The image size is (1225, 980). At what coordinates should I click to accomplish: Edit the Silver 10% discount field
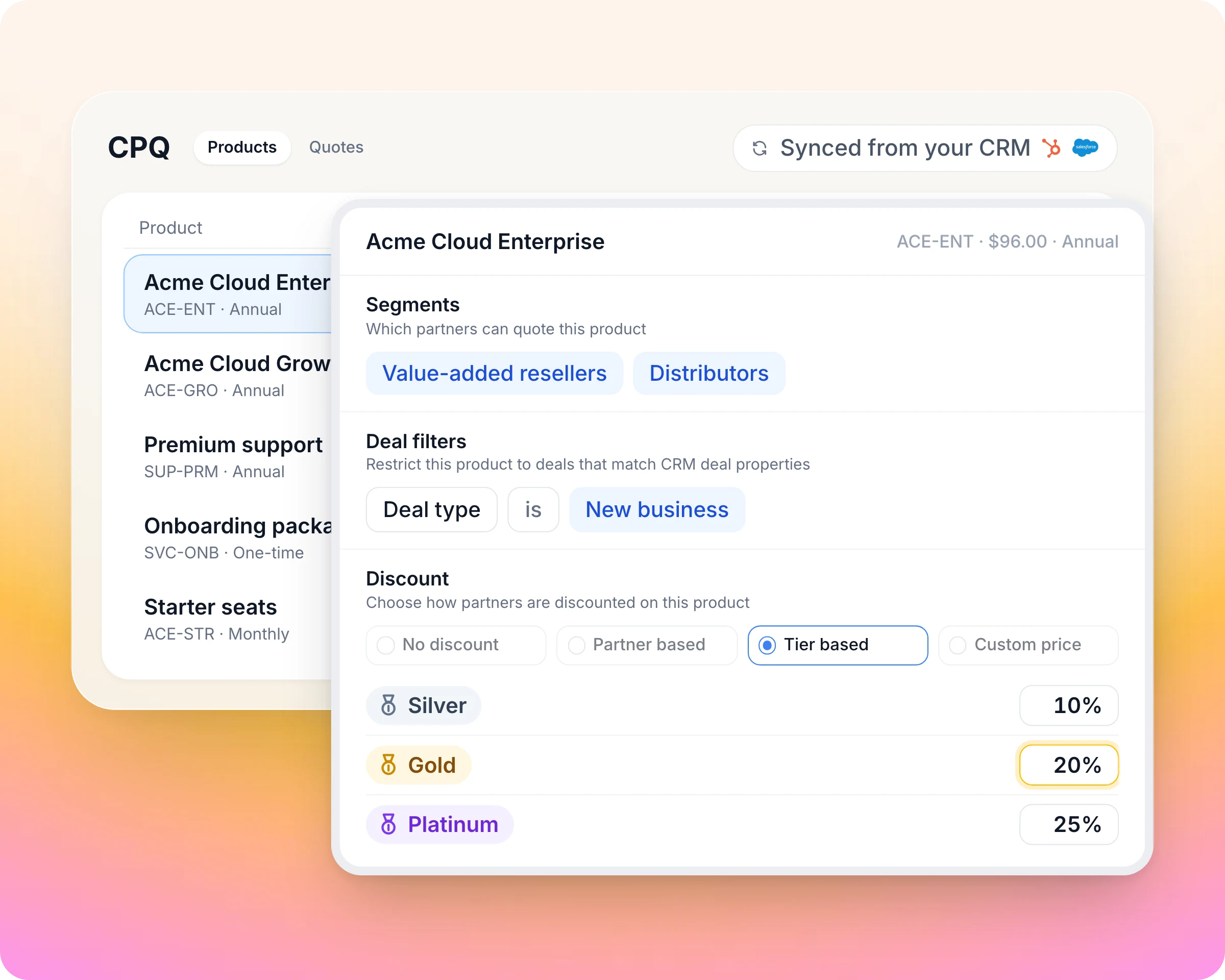point(1069,705)
